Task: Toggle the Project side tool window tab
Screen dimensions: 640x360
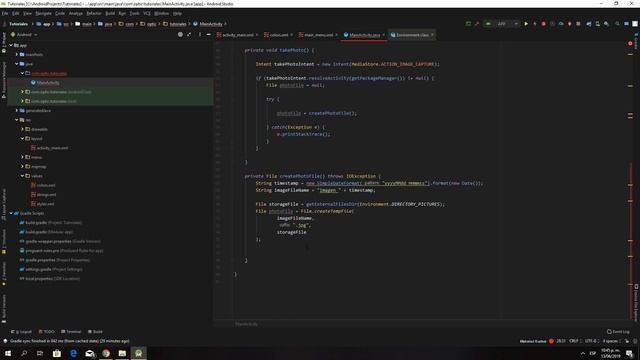Action: point(4,42)
